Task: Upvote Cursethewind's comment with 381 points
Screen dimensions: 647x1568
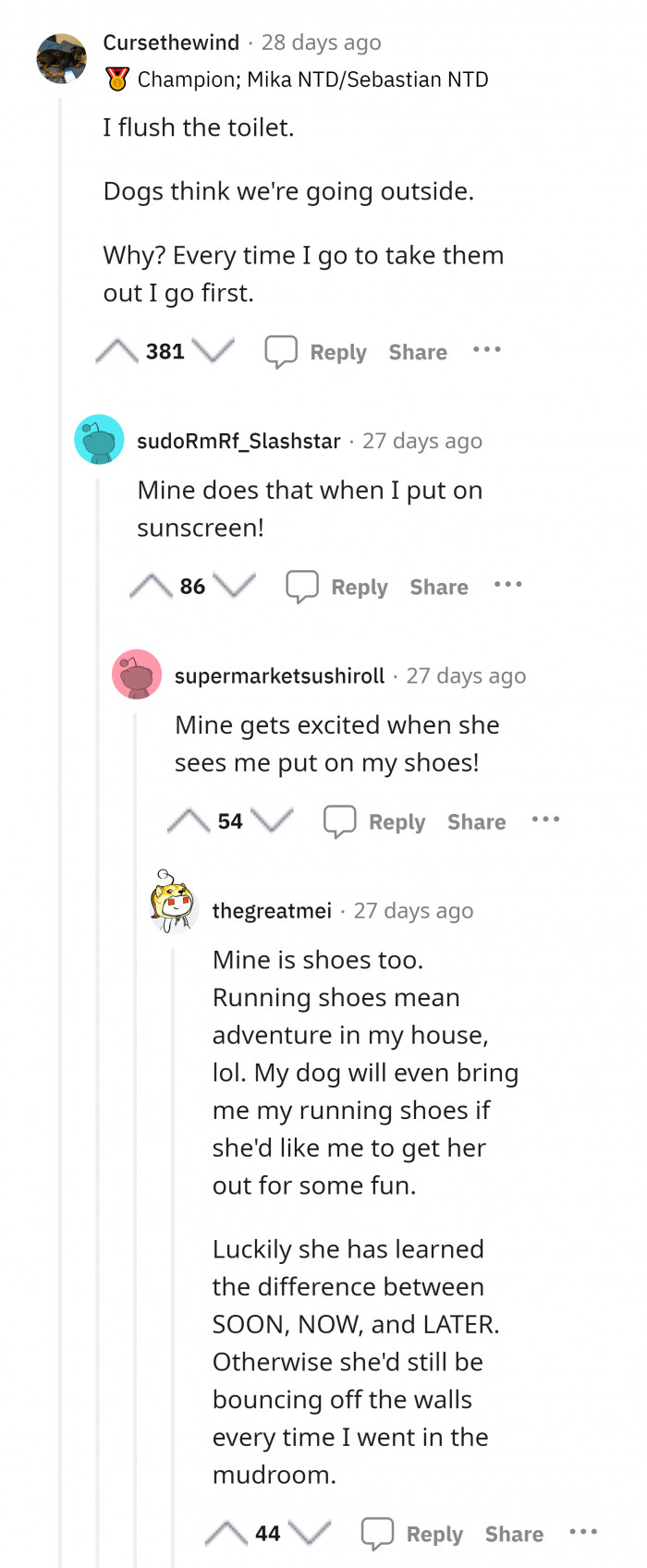Action: tap(116, 351)
